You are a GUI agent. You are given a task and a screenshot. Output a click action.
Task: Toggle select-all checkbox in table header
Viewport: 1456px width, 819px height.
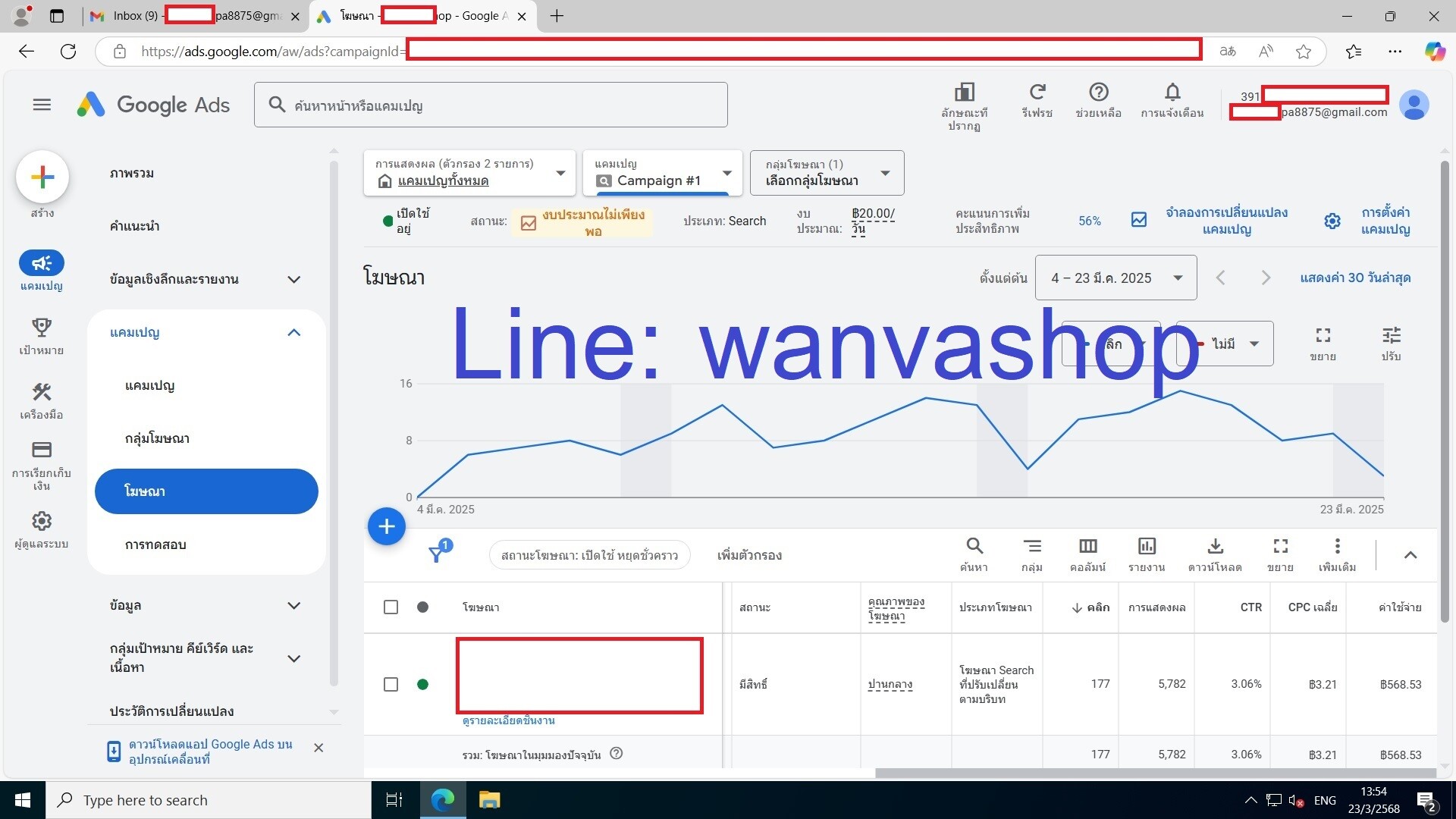click(x=391, y=607)
